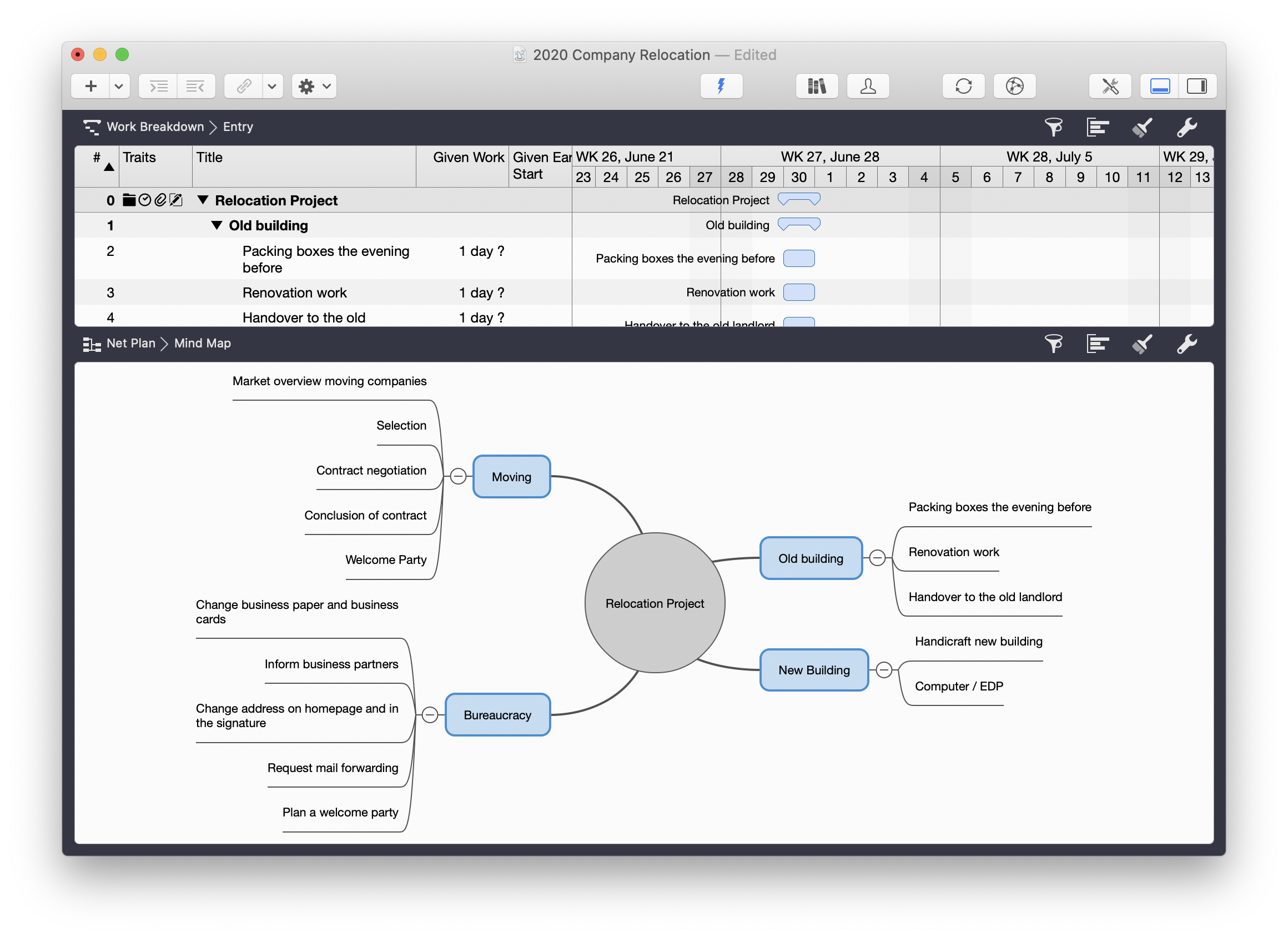Click the filter icon in Net Plan toolbar
This screenshot has width=1288, height=938.
point(1055,343)
